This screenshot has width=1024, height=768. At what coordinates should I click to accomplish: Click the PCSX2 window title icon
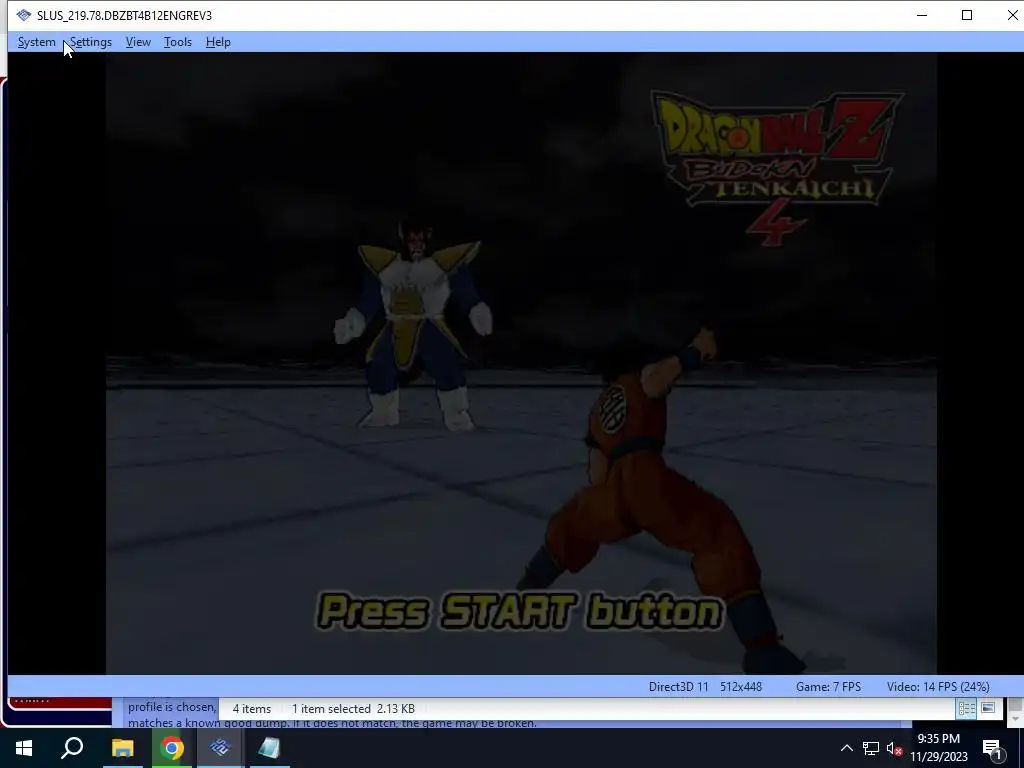[24, 15]
